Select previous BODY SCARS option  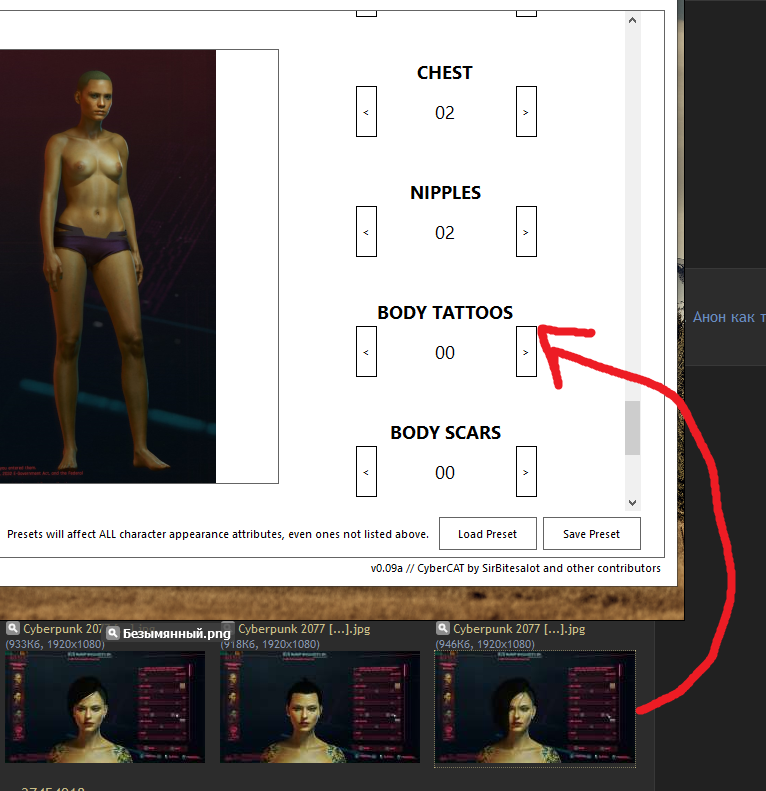(366, 472)
